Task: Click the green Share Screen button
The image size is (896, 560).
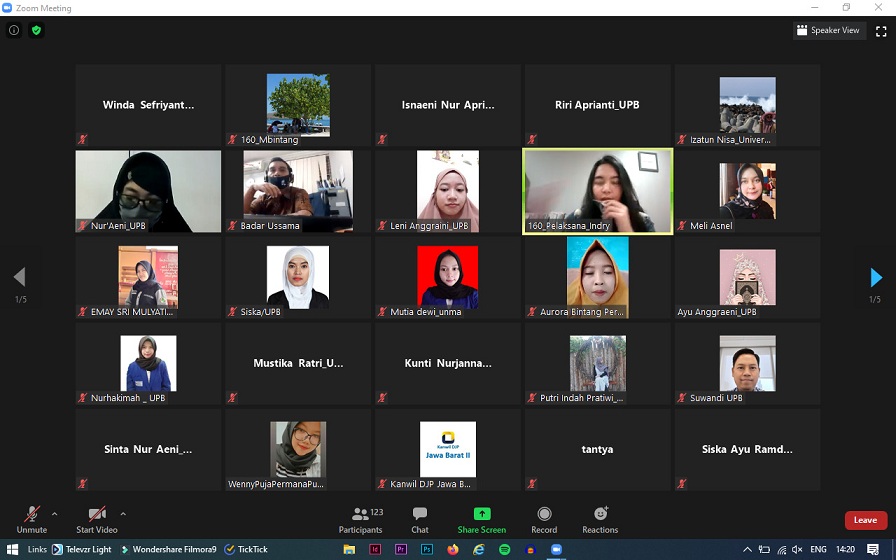Action: [481, 517]
